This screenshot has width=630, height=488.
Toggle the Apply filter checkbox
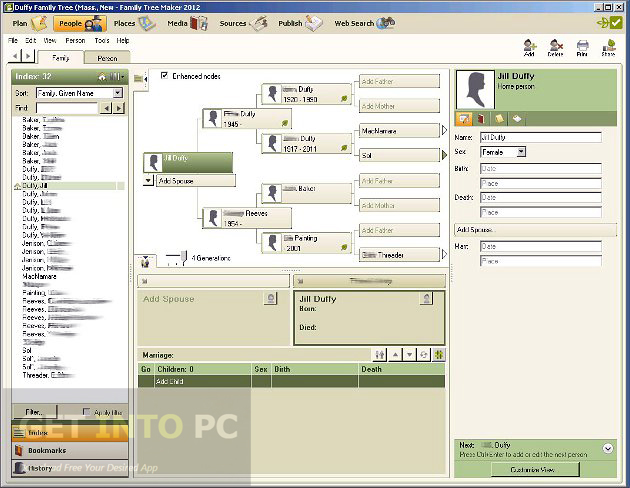(86, 412)
